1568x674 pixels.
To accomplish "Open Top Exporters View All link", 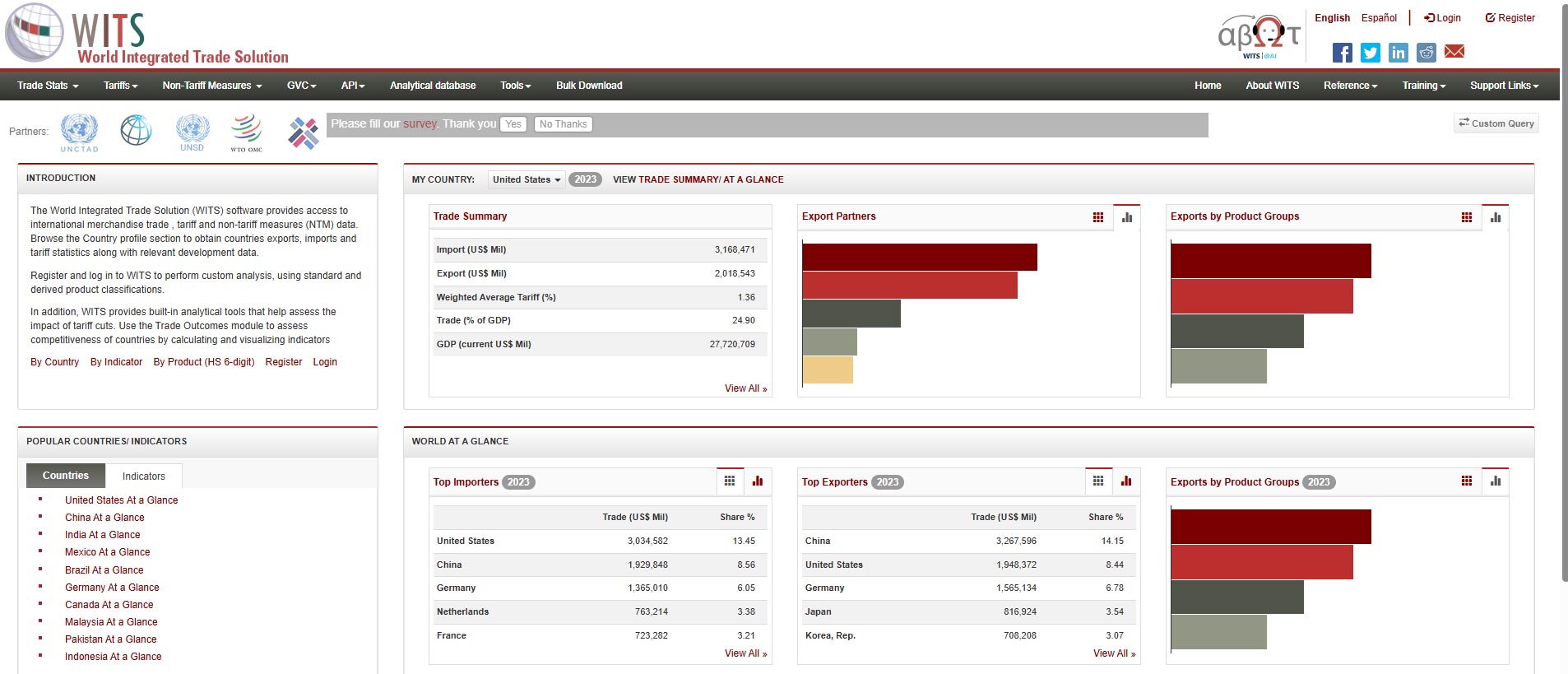I will (x=1114, y=653).
